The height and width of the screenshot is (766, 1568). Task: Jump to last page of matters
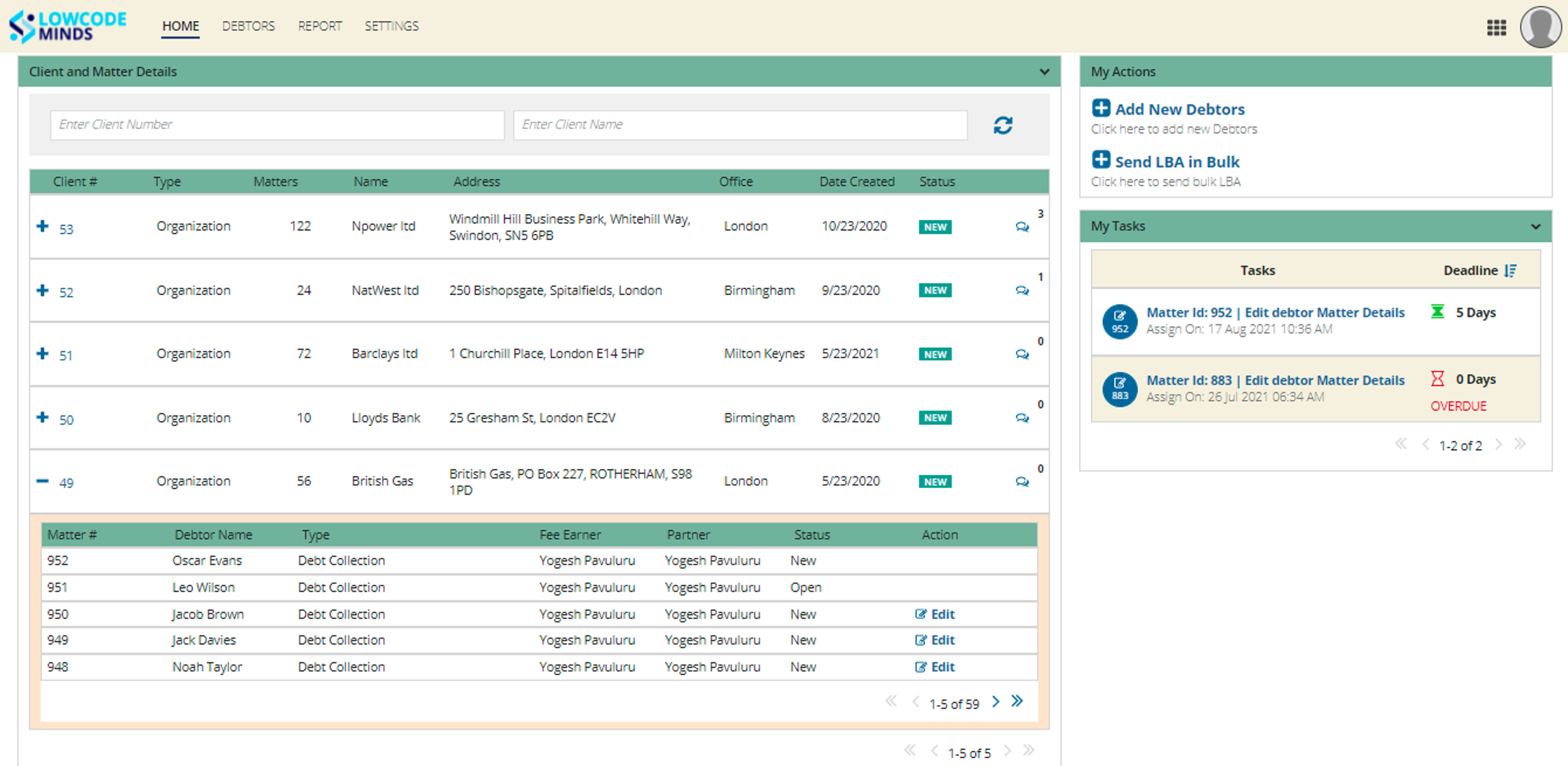point(1017,701)
